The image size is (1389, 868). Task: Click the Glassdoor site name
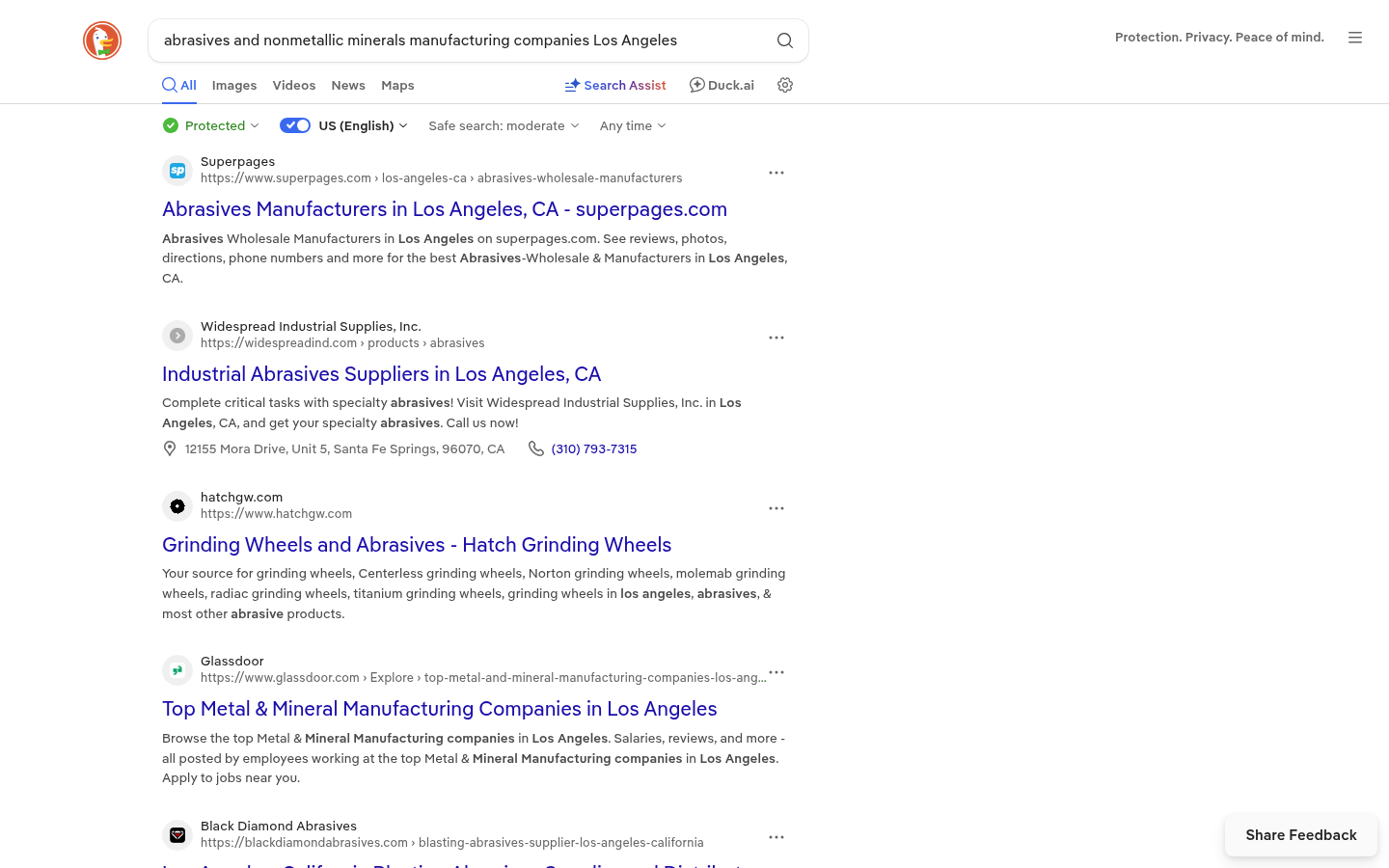[x=232, y=662]
